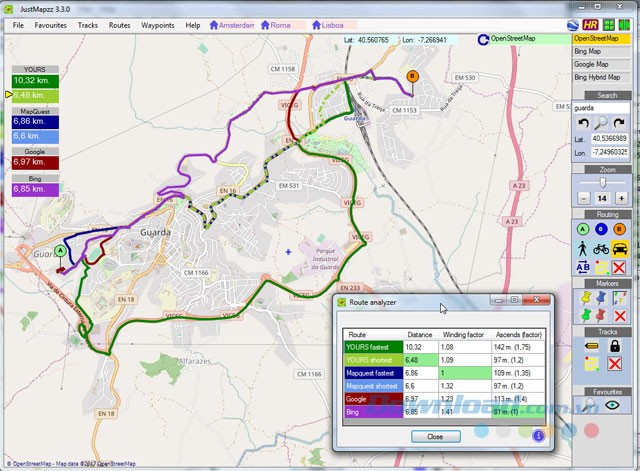This screenshot has width=640, height=471.
Task: Select bicycle routing mode icon
Action: coord(600,249)
